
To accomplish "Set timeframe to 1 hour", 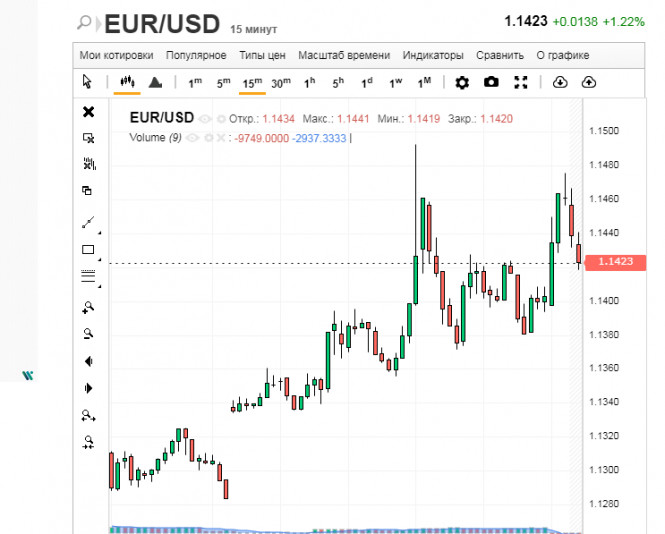I will [310, 83].
